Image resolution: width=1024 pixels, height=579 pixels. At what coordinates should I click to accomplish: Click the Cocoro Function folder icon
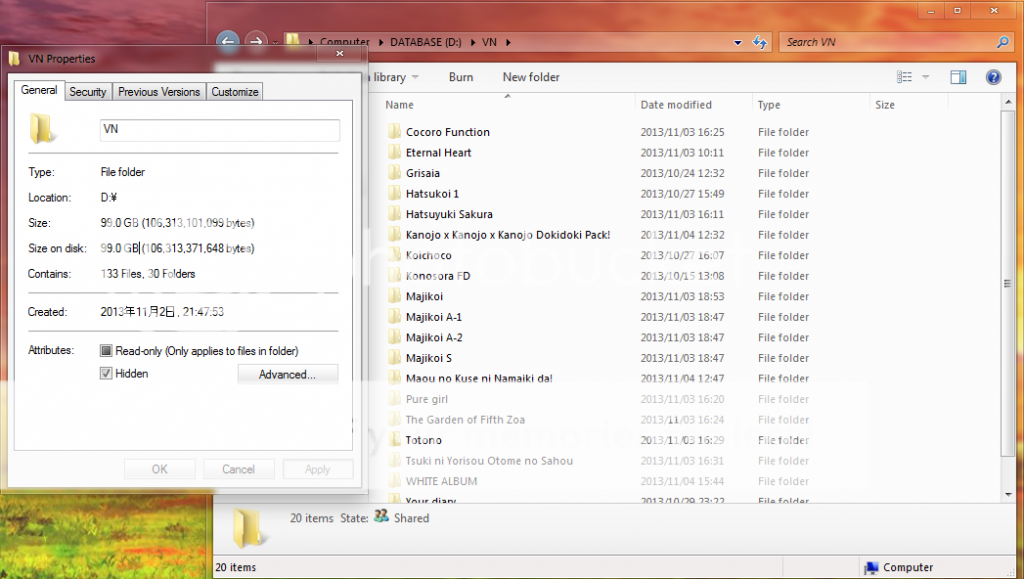(393, 132)
